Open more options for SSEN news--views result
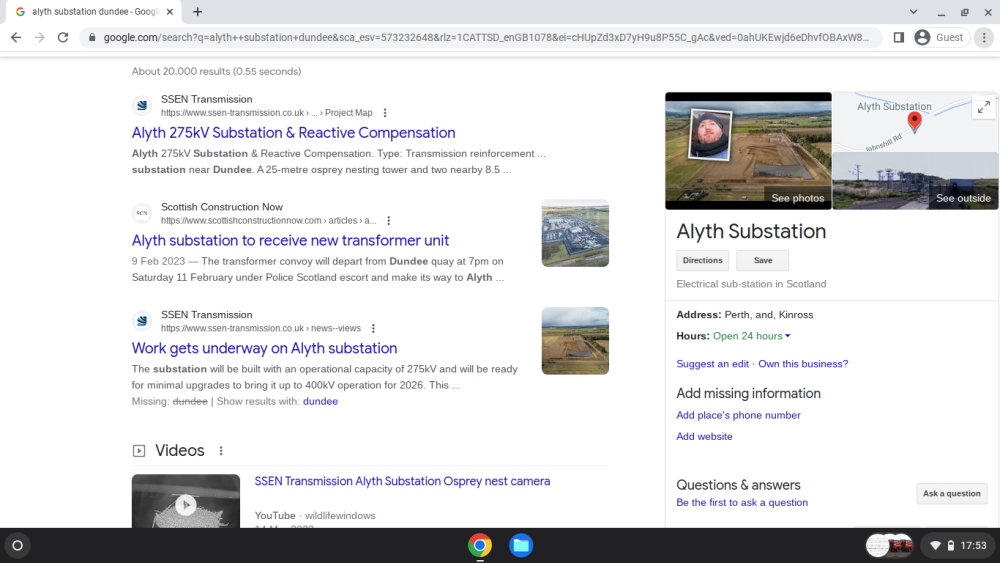 coord(373,328)
